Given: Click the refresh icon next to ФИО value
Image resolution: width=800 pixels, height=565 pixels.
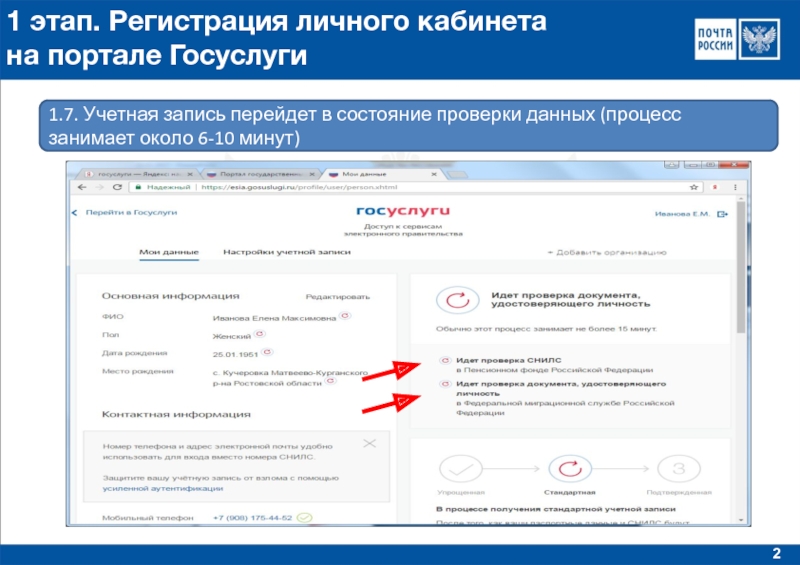Looking at the screenshot, I should pyautogui.click(x=345, y=316).
